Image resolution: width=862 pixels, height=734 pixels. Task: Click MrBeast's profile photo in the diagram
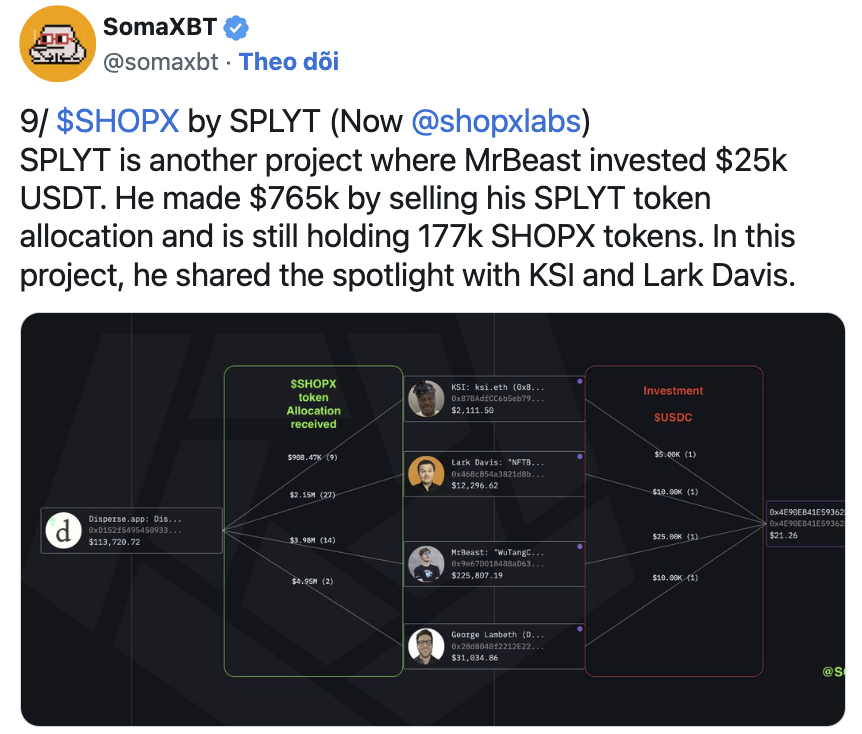click(426, 564)
